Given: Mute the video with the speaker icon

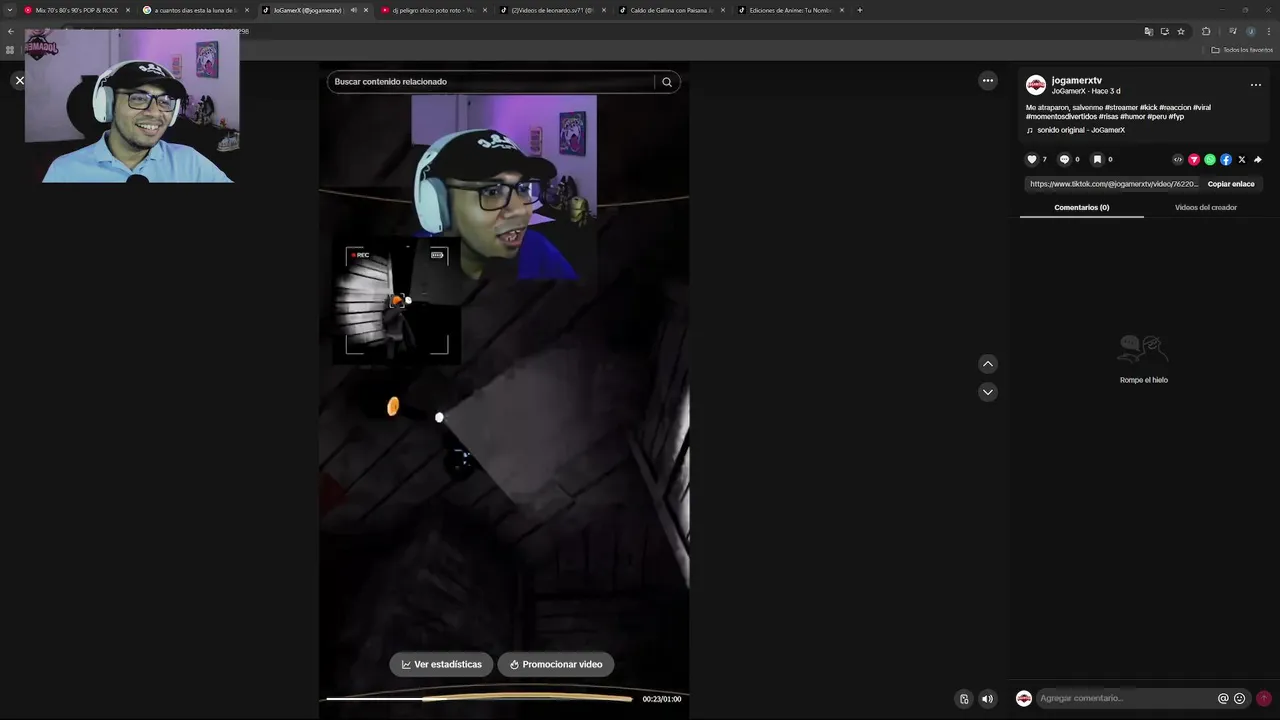Looking at the screenshot, I should pyautogui.click(x=987, y=699).
